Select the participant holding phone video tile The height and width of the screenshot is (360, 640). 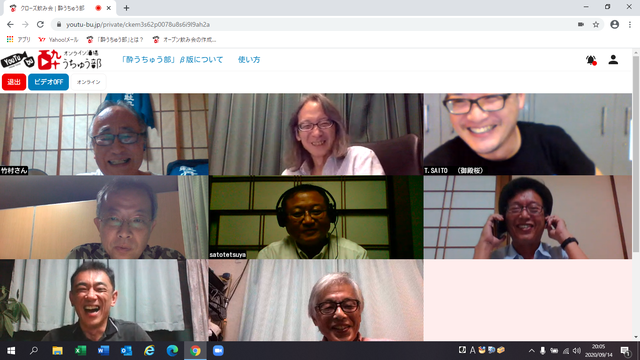[527, 217]
